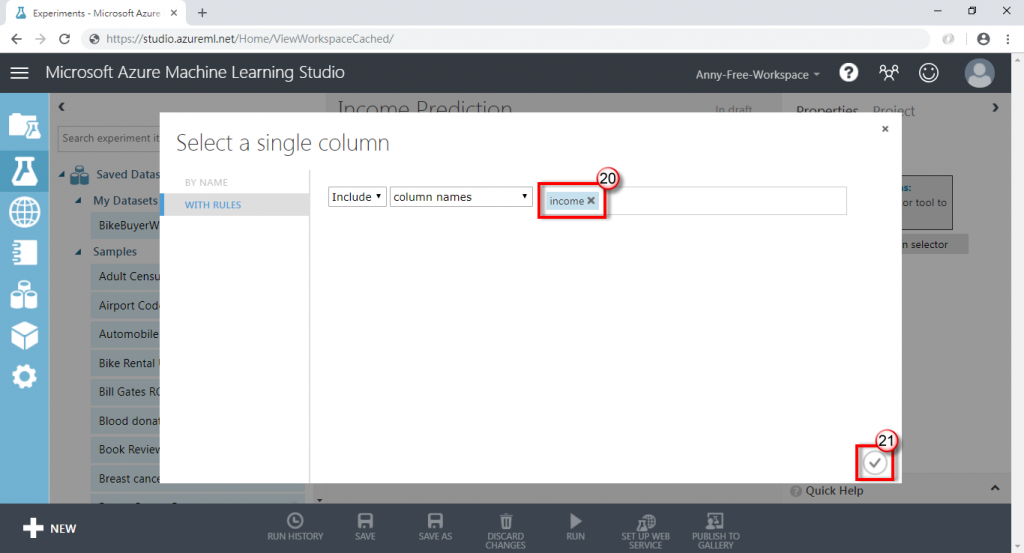Remove the income column tag

tap(591, 200)
